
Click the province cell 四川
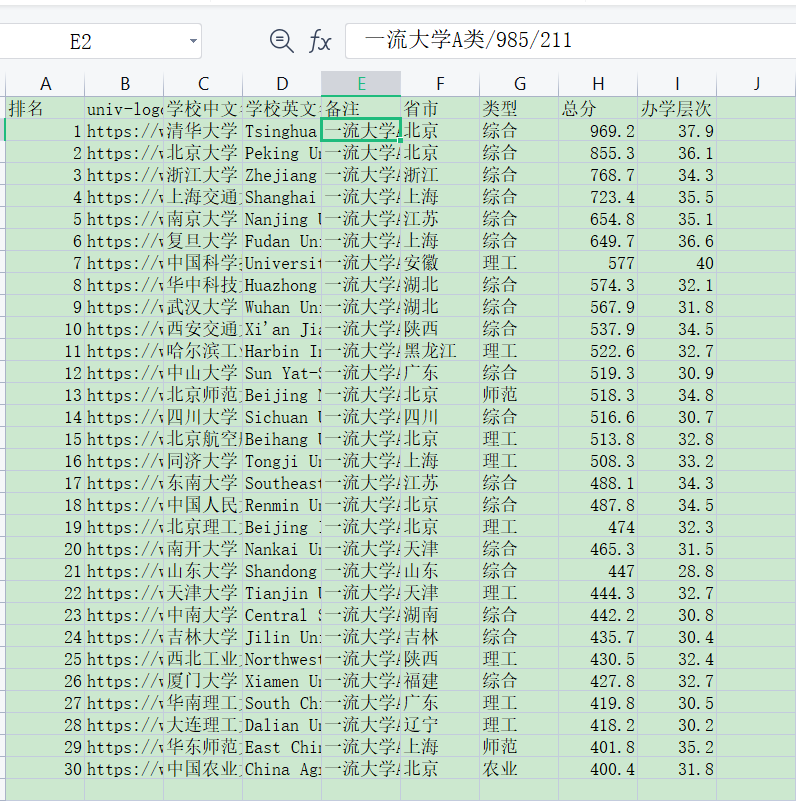440,416
